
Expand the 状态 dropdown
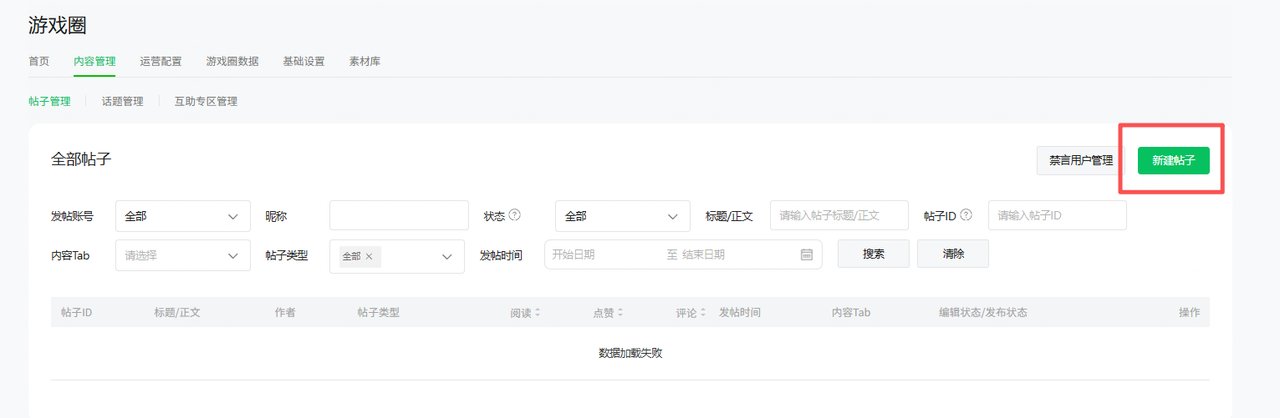pyautogui.click(x=622, y=215)
